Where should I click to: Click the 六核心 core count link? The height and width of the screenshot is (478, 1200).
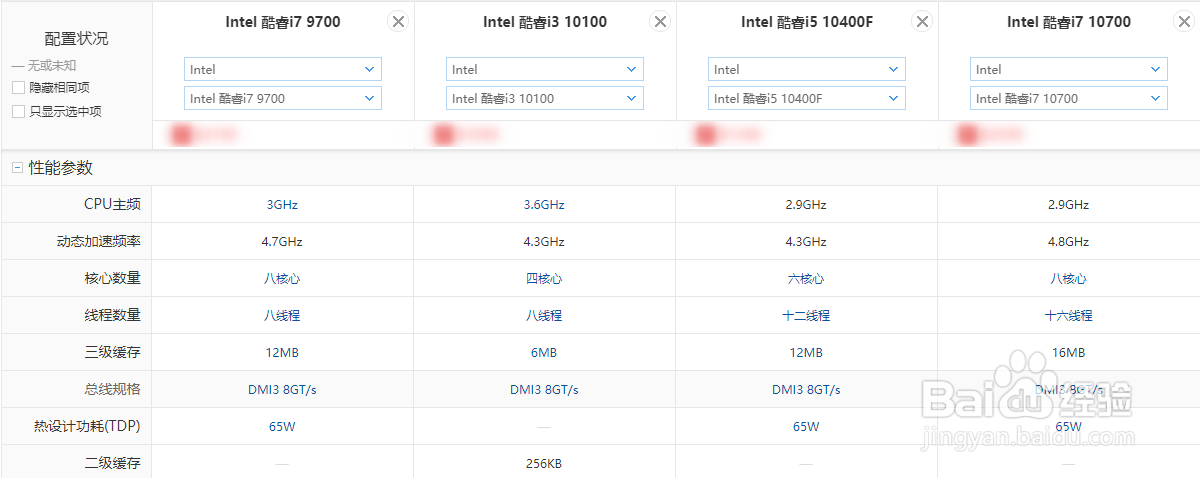click(x=806, y=279)
